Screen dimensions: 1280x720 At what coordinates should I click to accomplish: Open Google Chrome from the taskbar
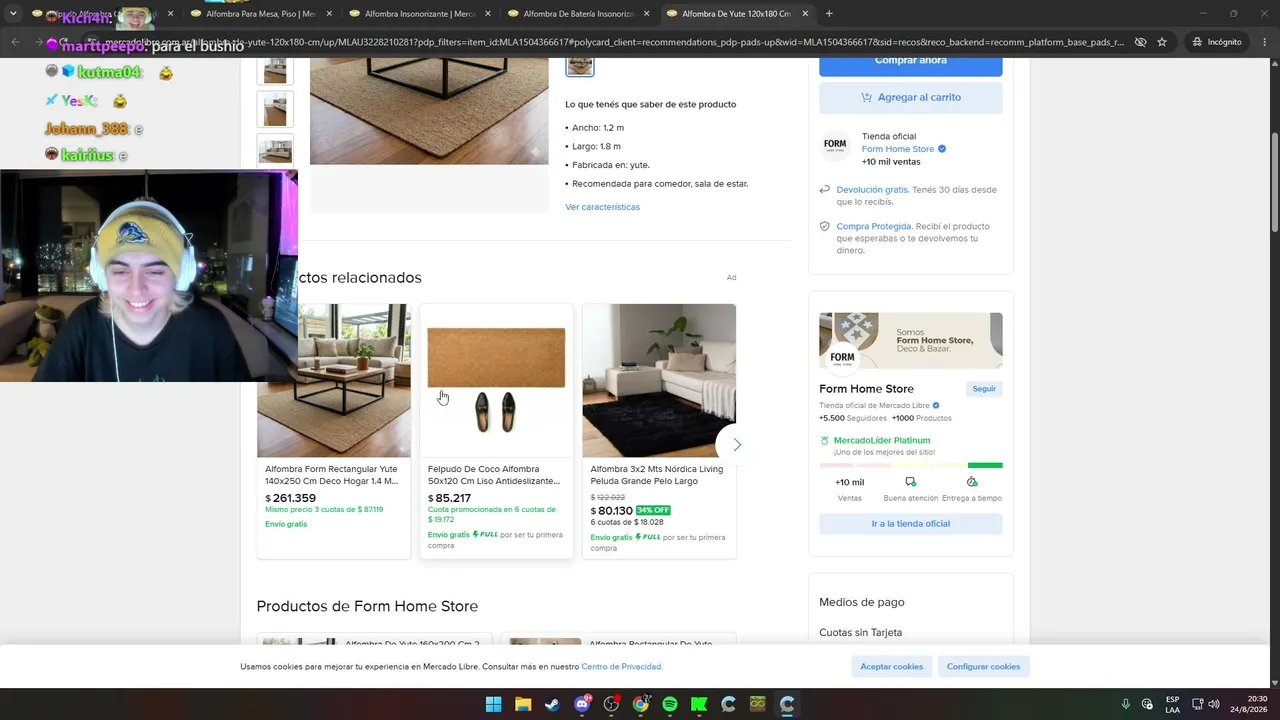[640, 704]
